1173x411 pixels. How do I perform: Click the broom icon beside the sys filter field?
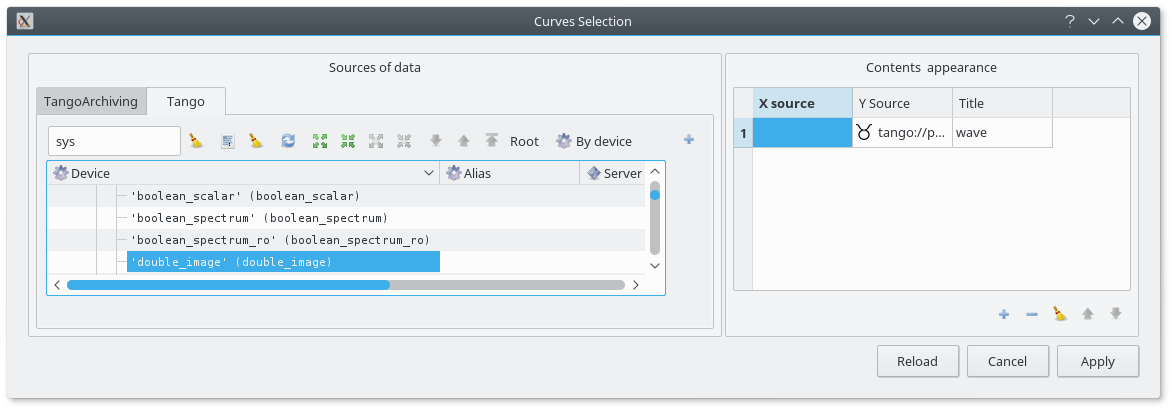pos(197,141)
